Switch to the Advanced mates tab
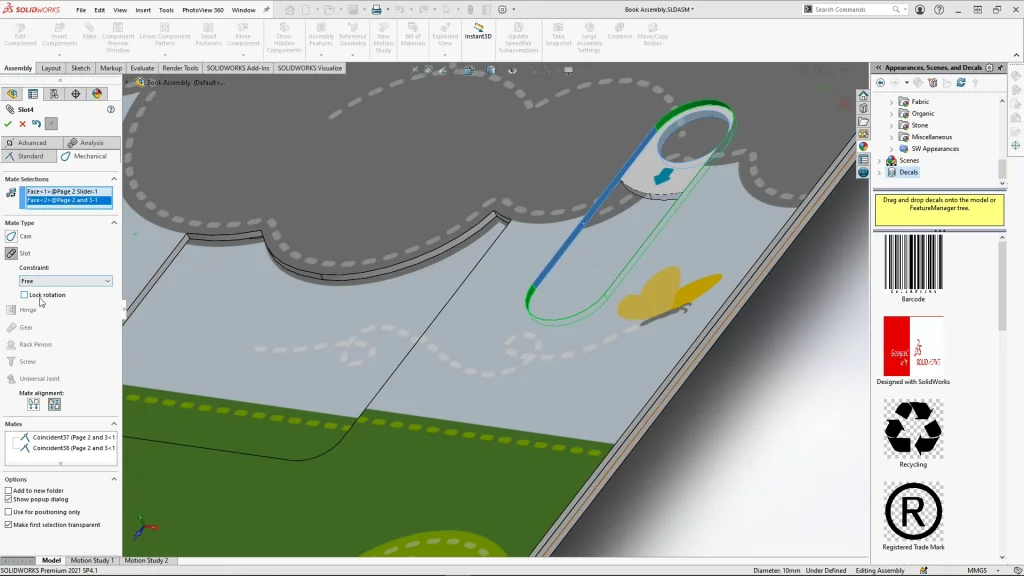 (31, 143)
